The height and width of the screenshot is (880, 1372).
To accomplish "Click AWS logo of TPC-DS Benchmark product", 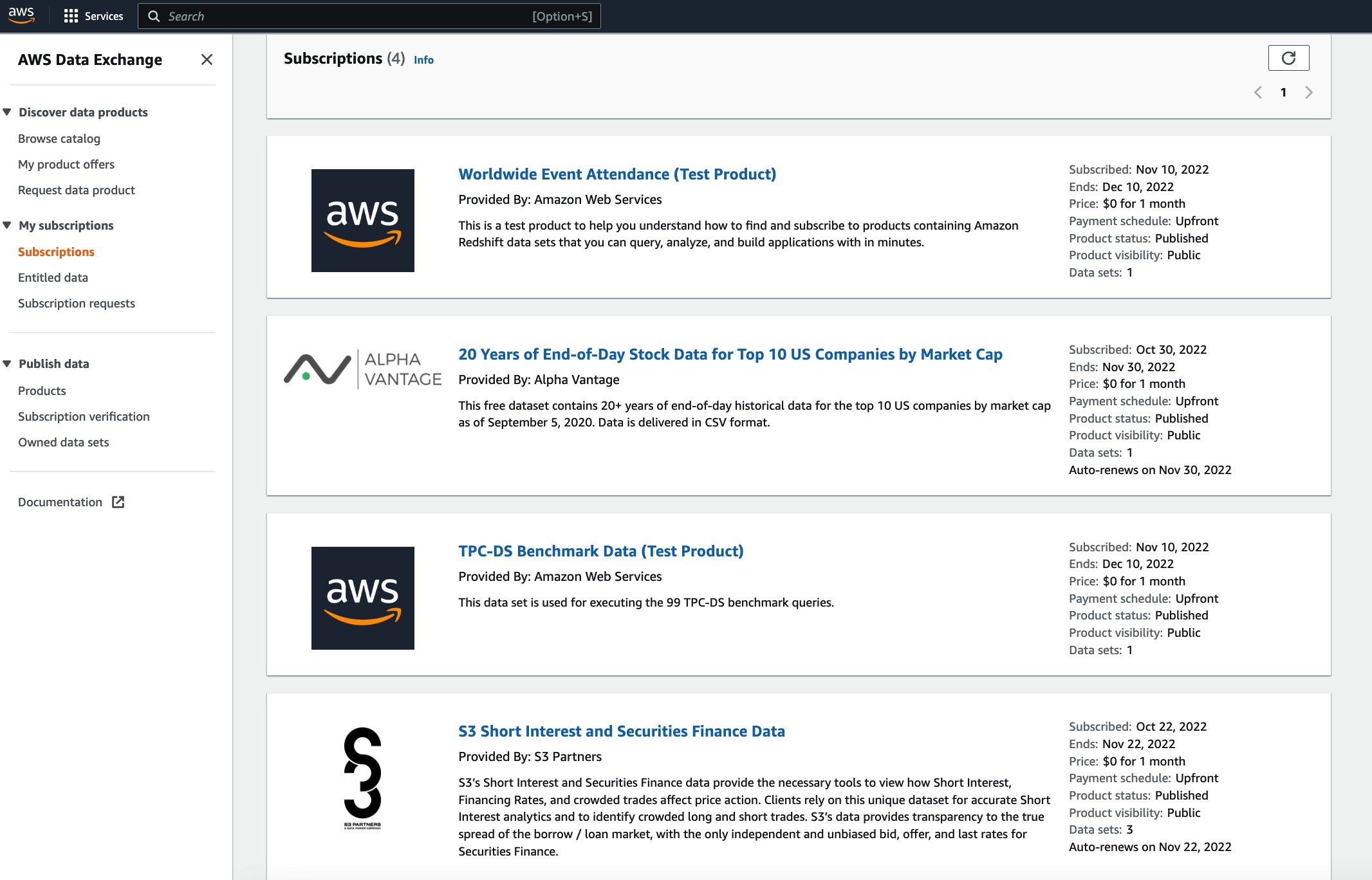I will tap(363, 598).
